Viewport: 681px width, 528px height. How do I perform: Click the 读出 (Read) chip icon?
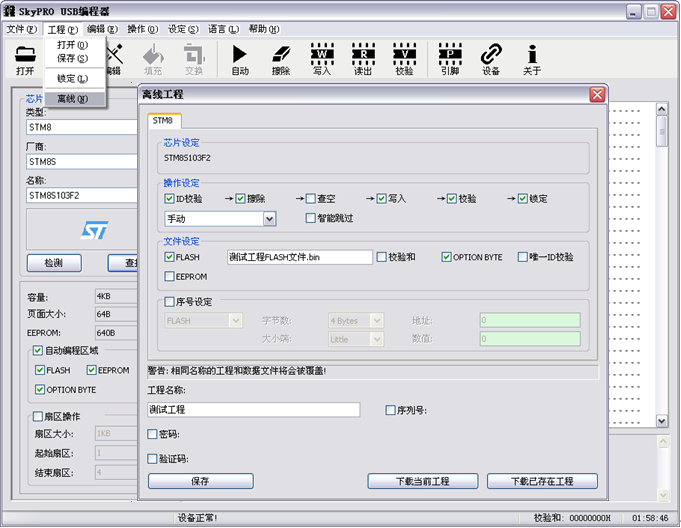coord(363,59)
